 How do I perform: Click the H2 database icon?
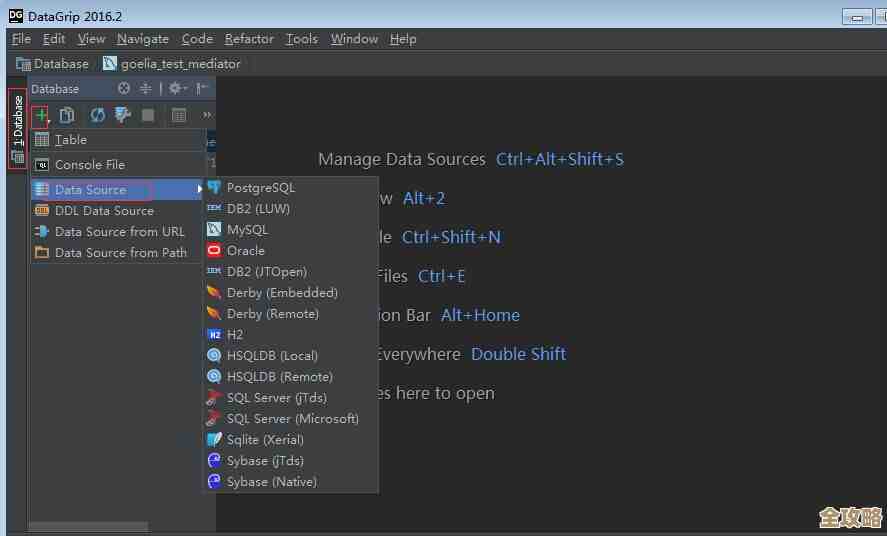click(x=214, y=335)
